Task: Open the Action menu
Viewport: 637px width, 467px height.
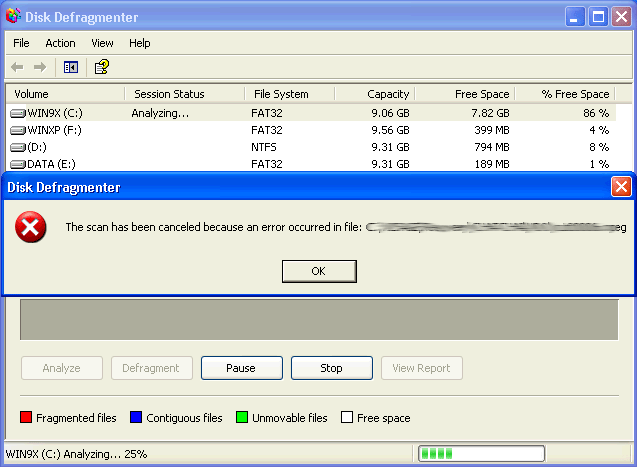Action: pyautogui.click(x=60, y=43)
